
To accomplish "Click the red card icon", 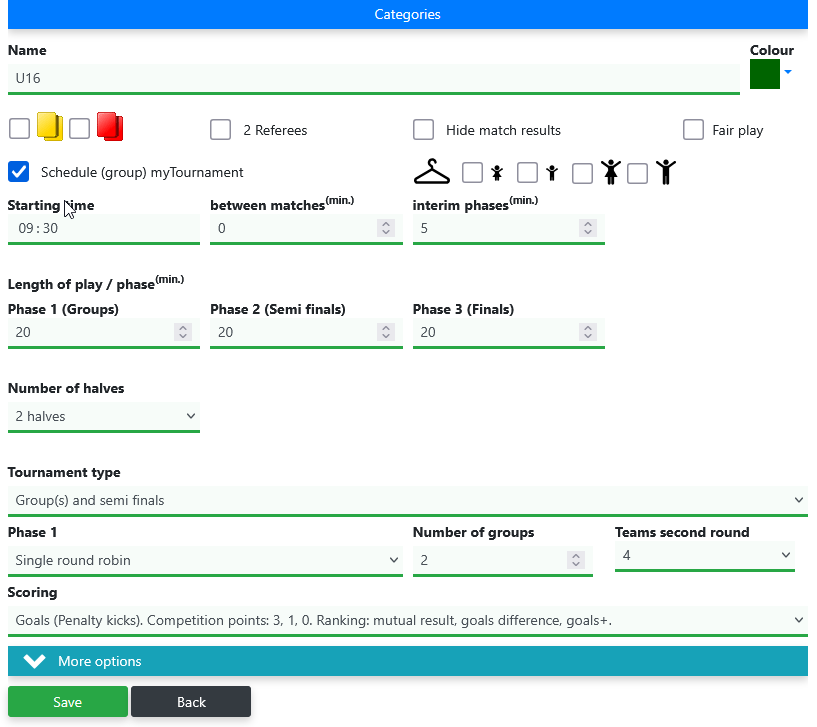I will (x=109, y=126).
